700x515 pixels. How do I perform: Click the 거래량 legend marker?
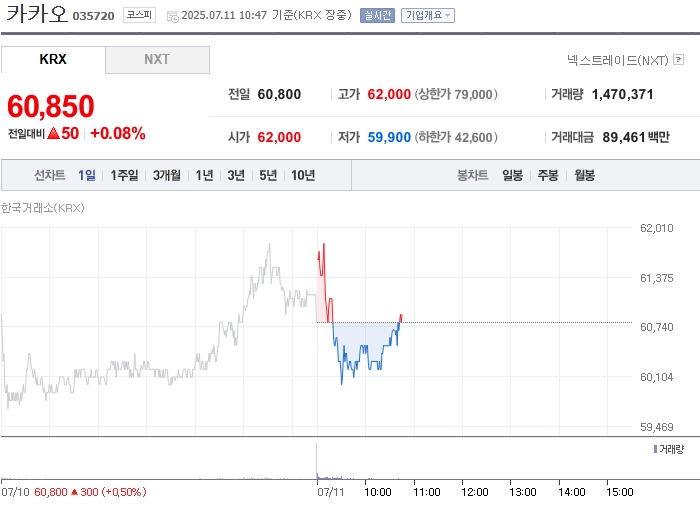click(x=655, y=449)
